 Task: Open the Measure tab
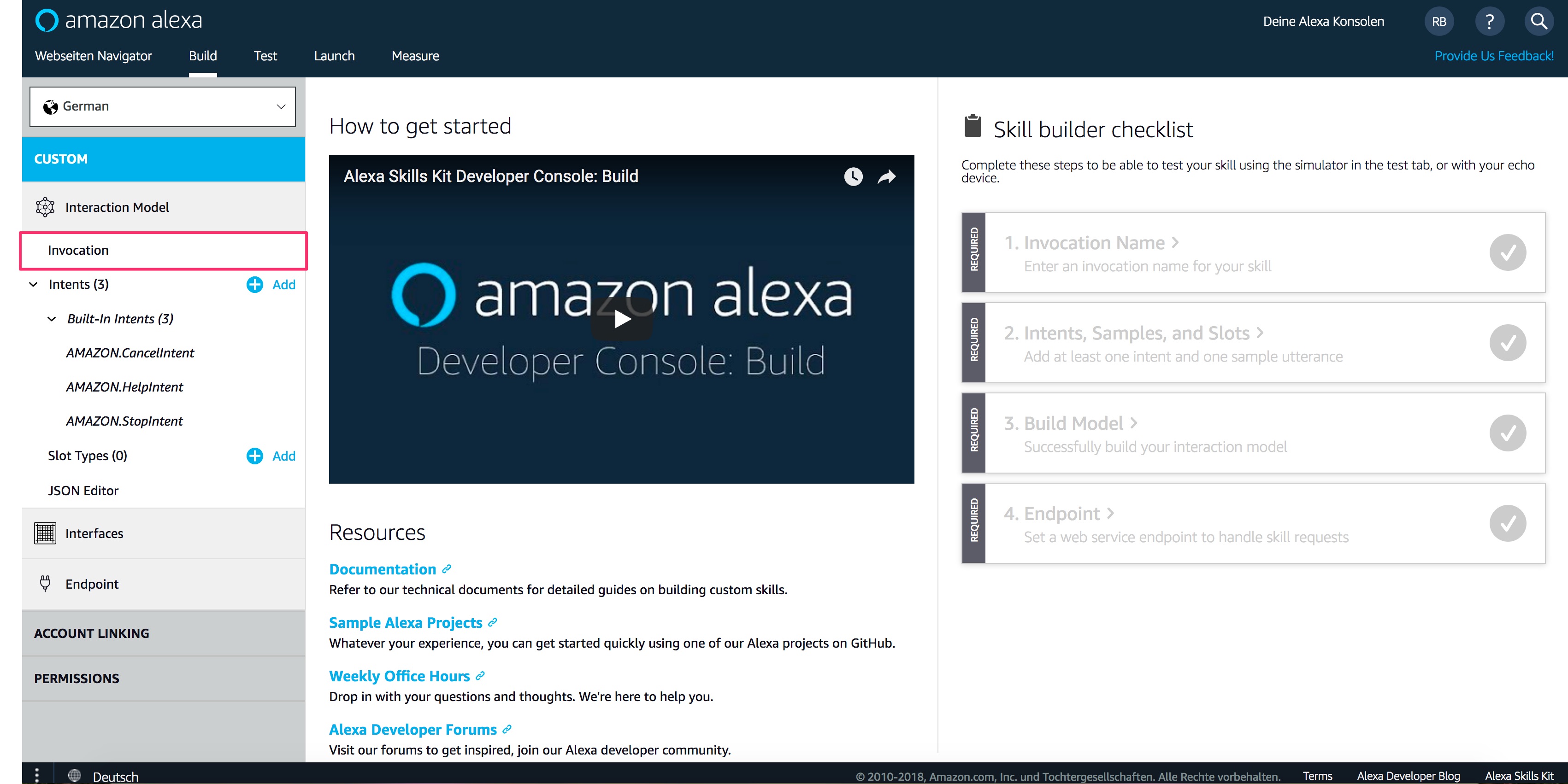coord(415,56)
